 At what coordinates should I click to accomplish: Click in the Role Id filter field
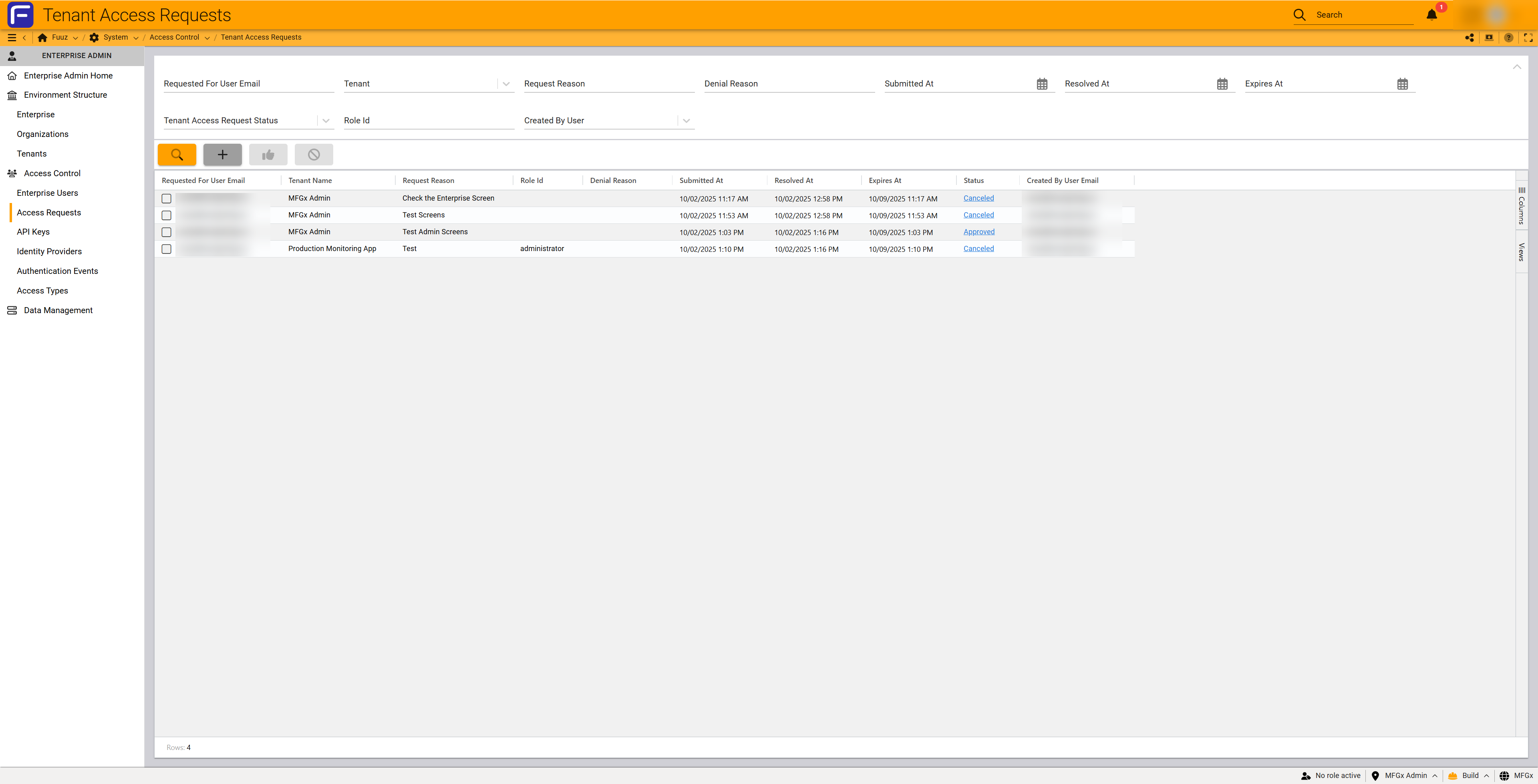coord(429,121)
